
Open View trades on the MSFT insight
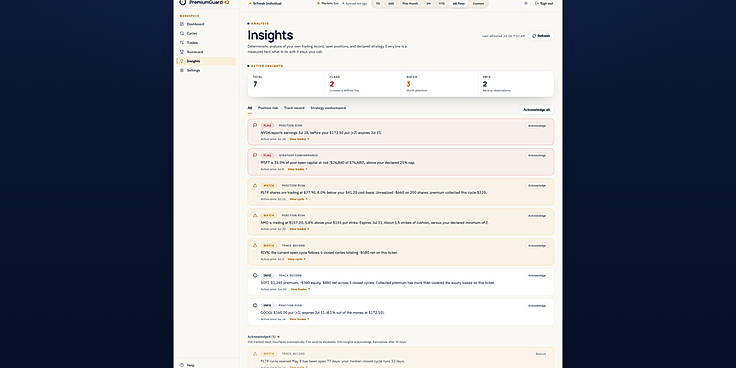297,169
